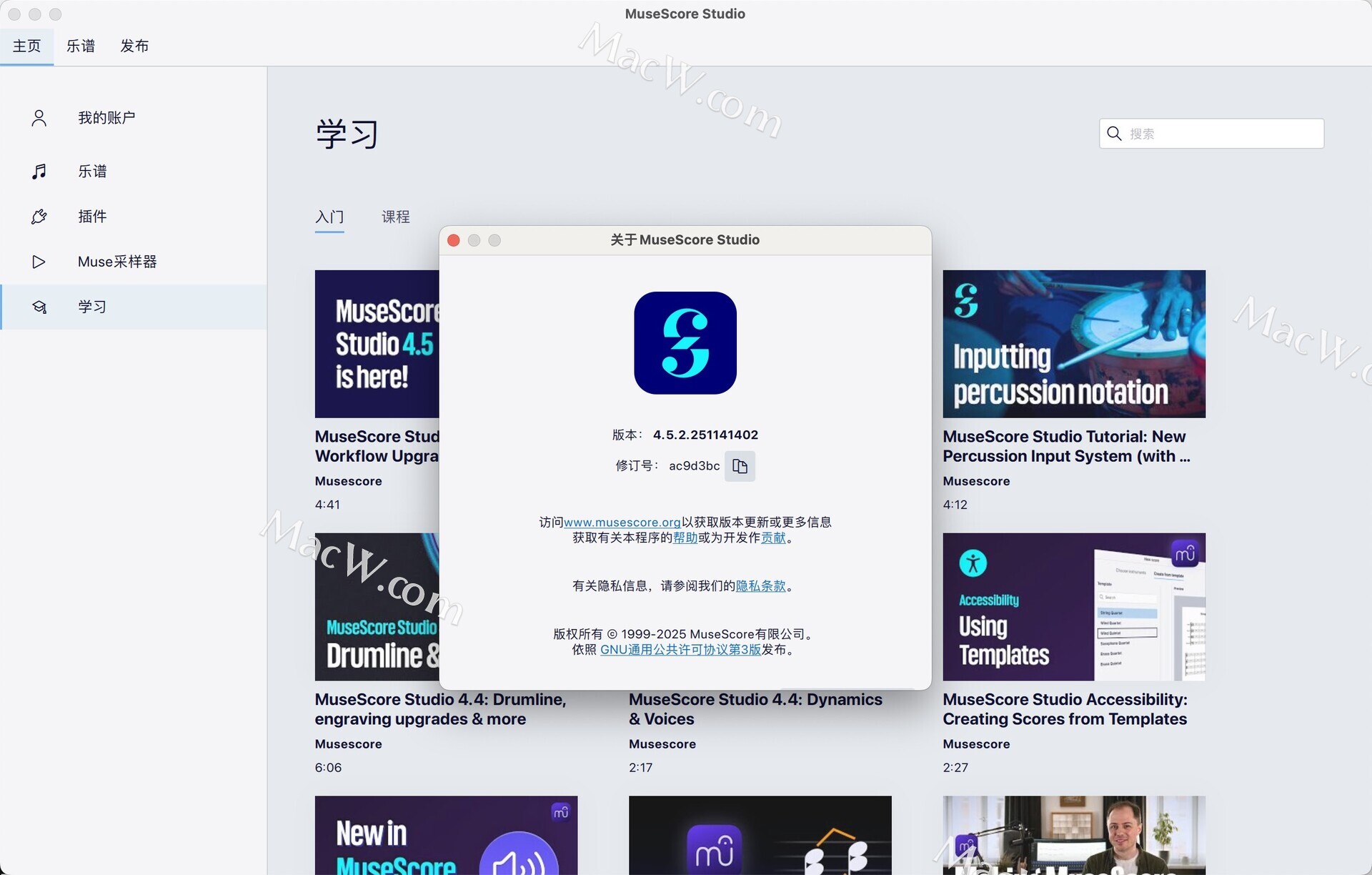The width and height of the screenshot is (1372, 875).
Task: Click the plugin plug icon in sidebar
Action: coord(39,217)
